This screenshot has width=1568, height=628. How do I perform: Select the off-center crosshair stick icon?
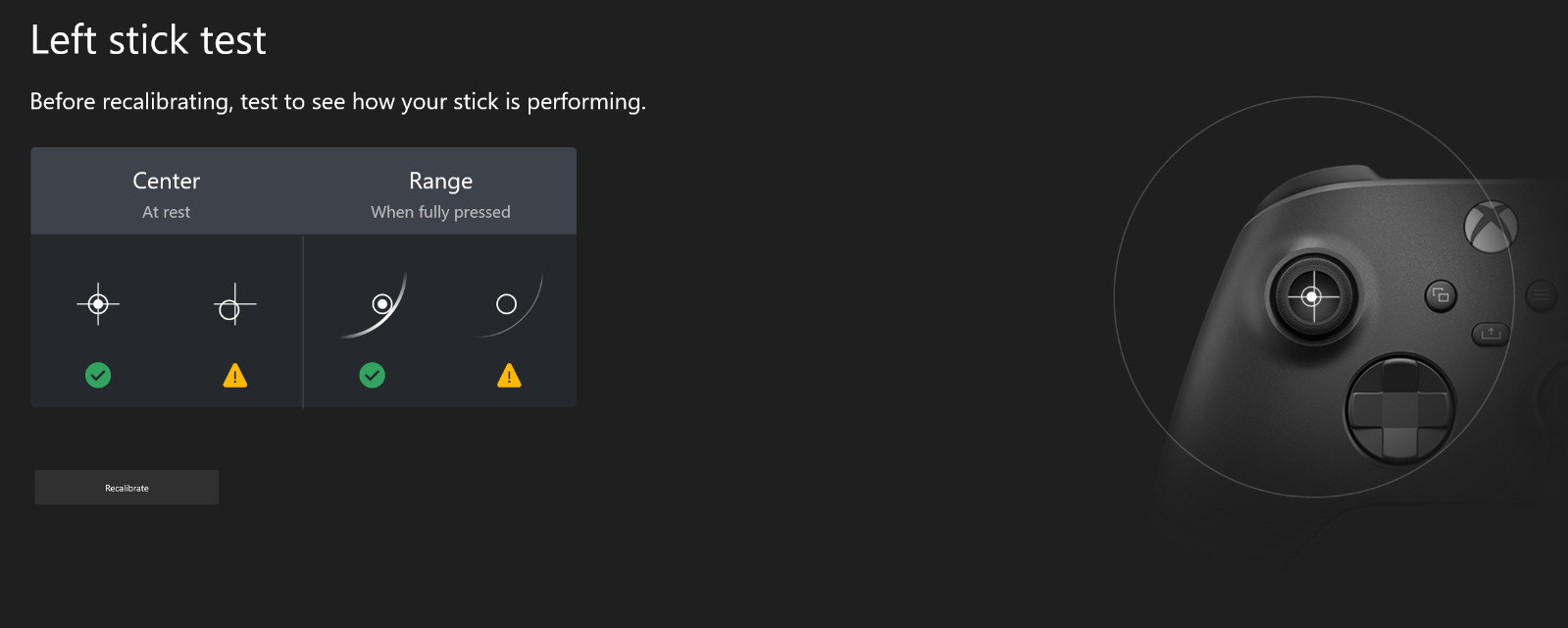pyautogui.click(x=234, y=305)
